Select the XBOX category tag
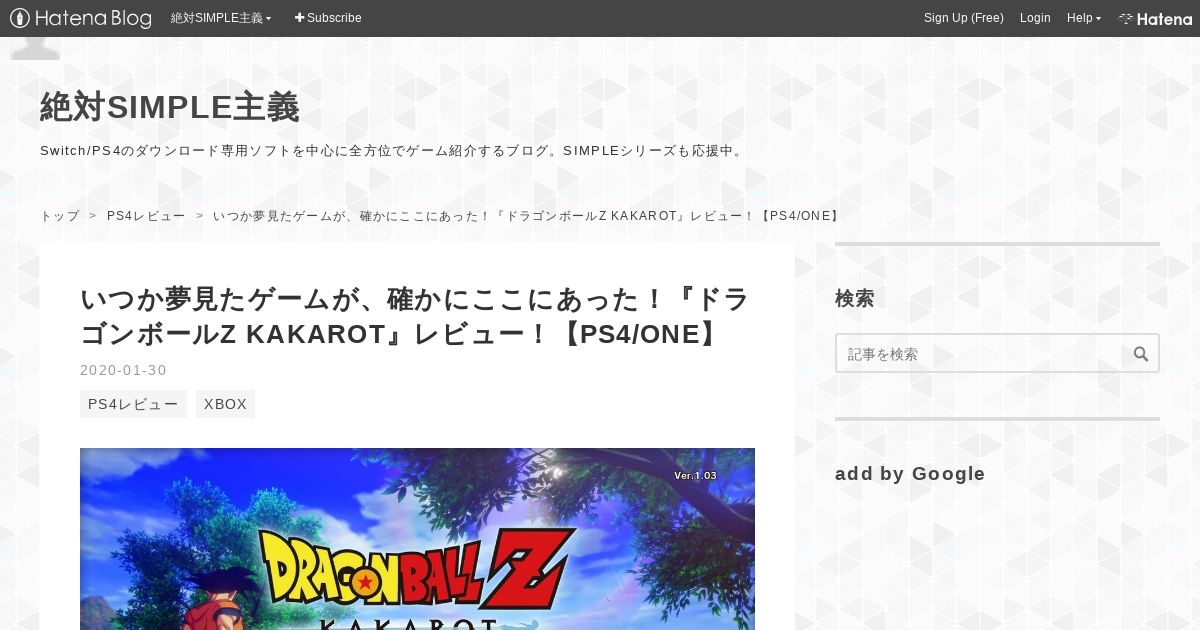 click(225, 404)
